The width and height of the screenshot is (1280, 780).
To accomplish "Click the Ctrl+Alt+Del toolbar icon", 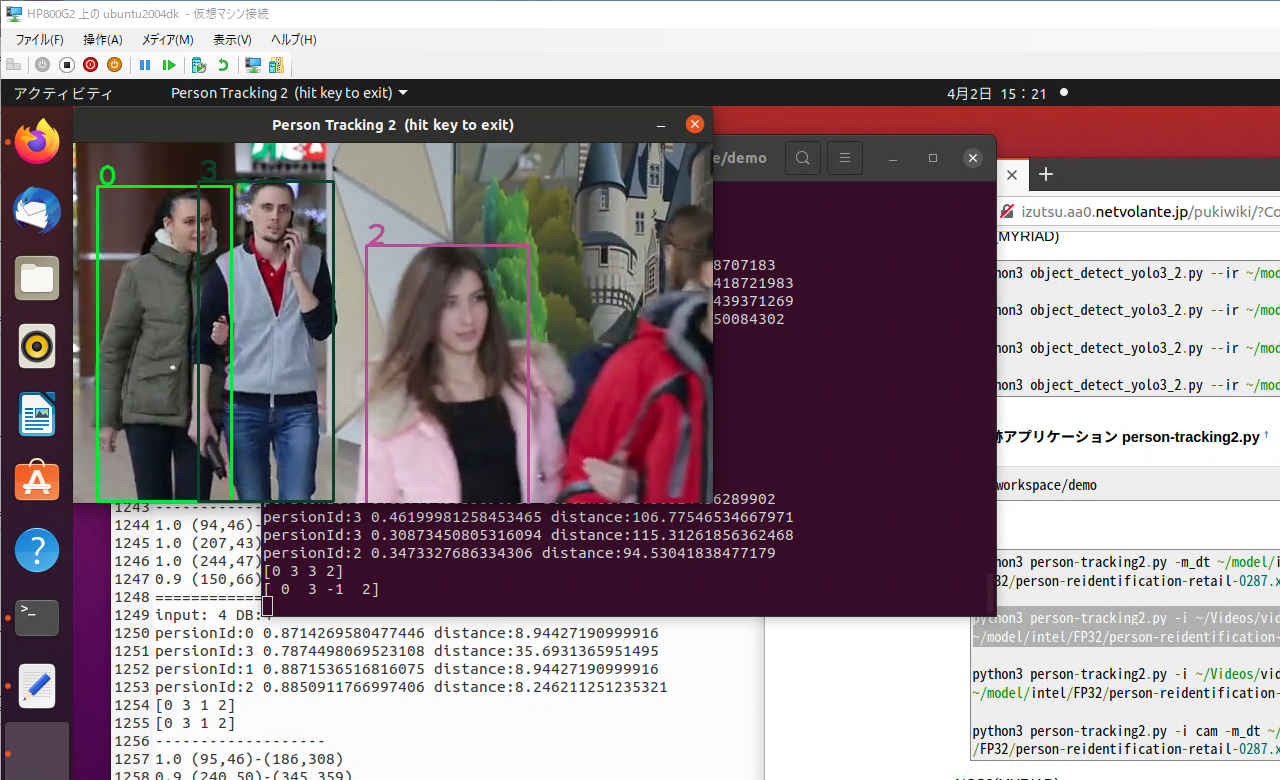I will [14, 65].
